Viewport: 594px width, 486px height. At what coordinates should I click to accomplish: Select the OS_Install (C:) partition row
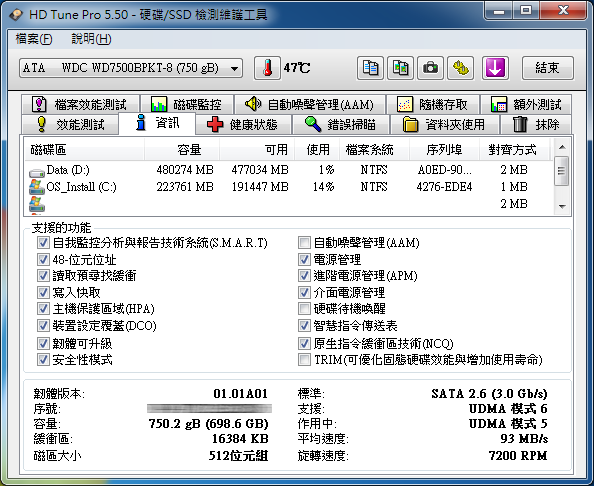(288, 187)
